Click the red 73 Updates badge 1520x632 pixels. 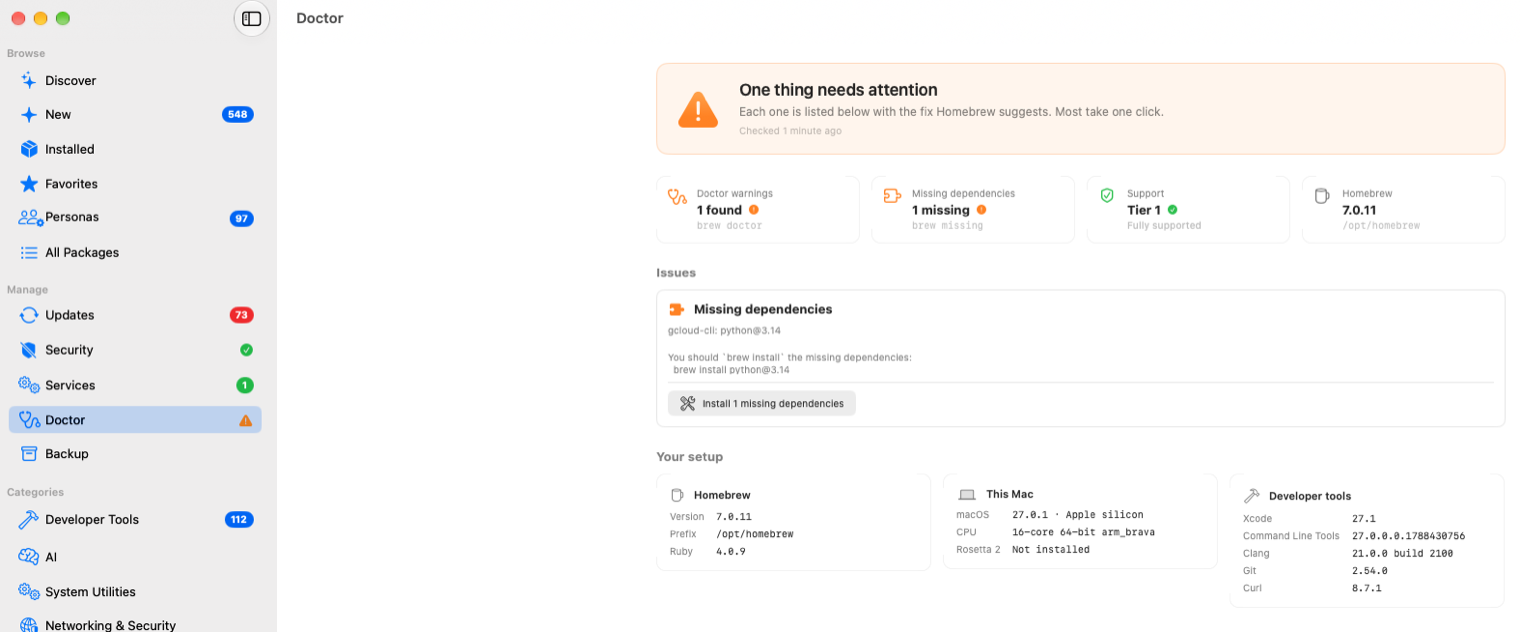click(241, 315)
